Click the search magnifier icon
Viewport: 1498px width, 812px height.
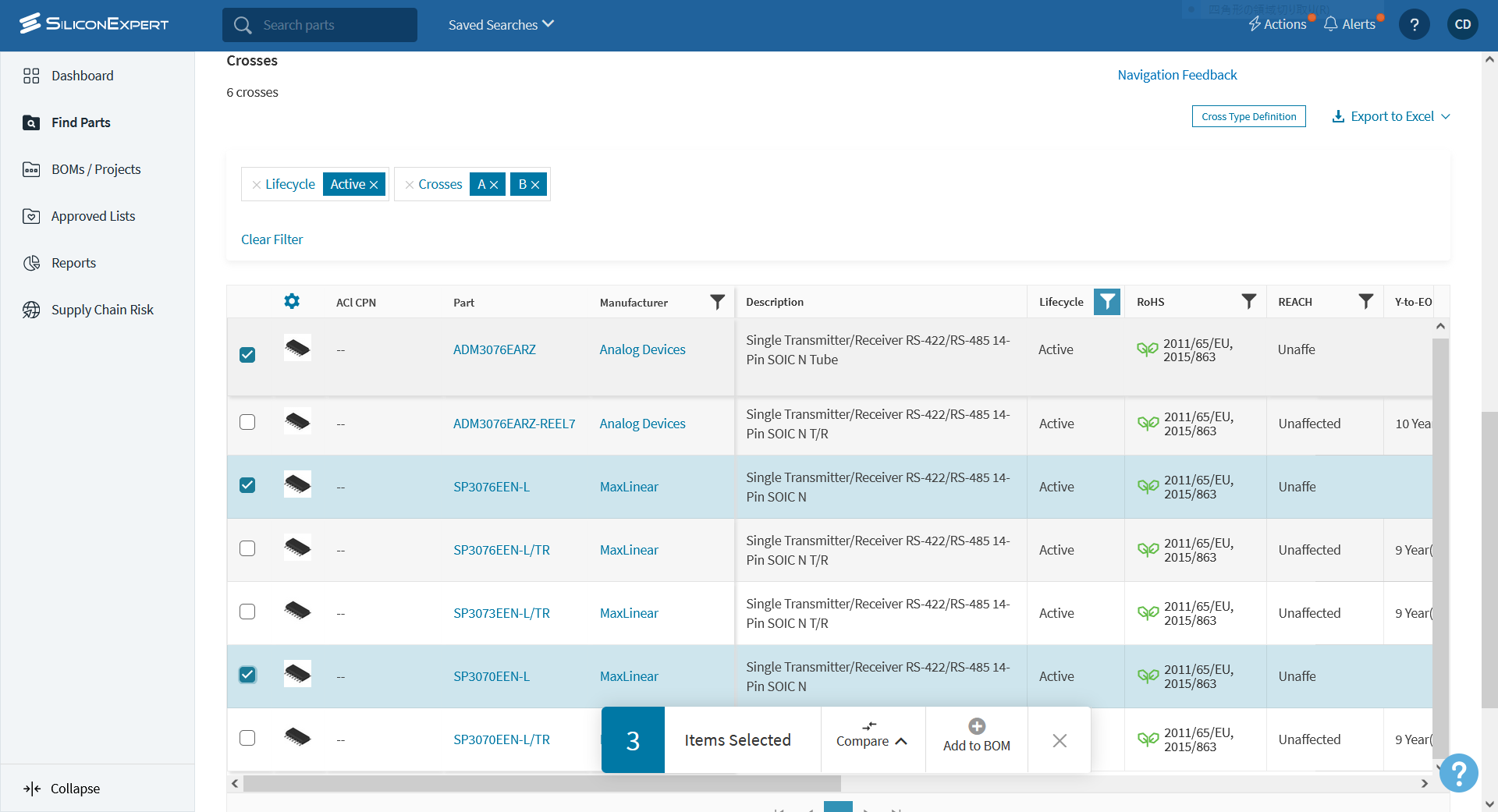243,25
